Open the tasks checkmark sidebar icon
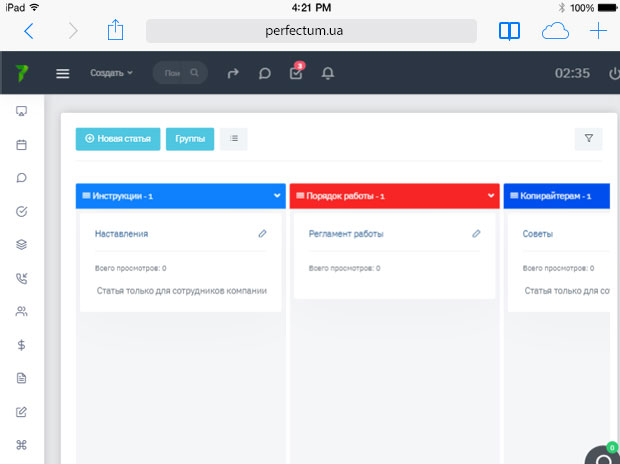Screen dimensions: 620x464 (x=21, y=212)
